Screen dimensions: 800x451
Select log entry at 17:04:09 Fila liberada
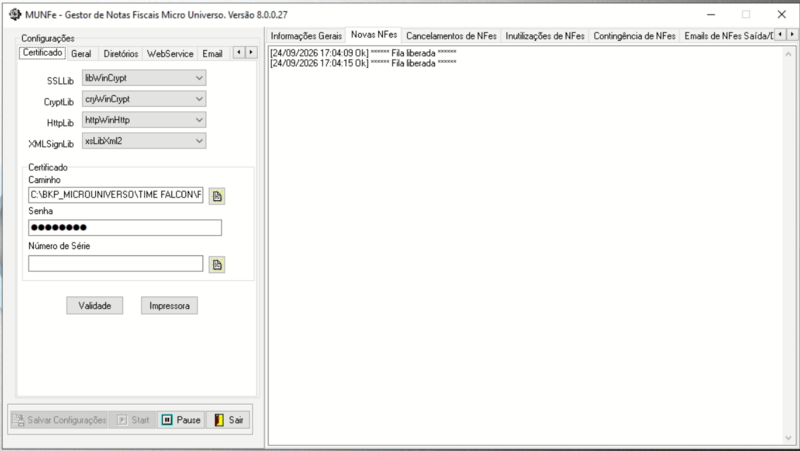coord(363,53)
